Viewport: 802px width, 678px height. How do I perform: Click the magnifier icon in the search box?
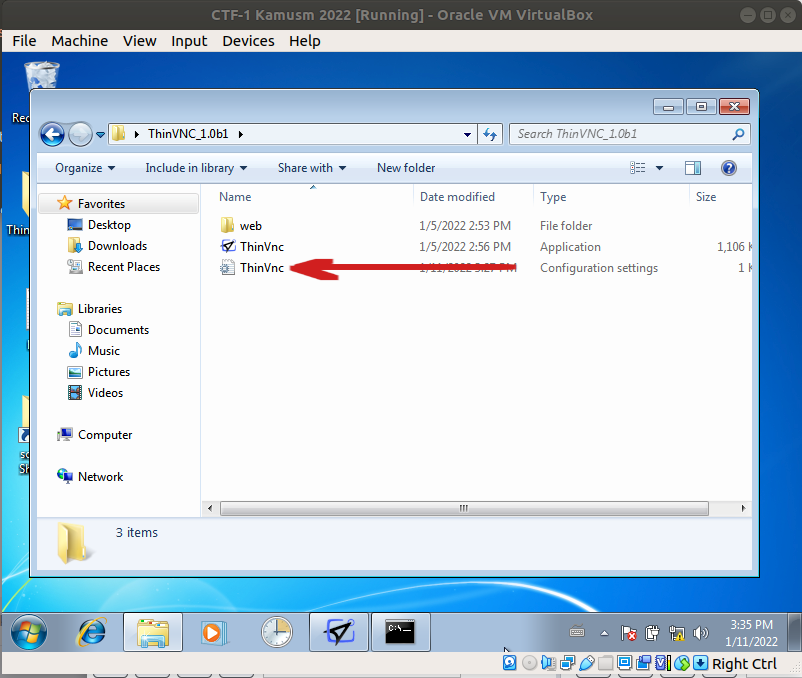738,134
